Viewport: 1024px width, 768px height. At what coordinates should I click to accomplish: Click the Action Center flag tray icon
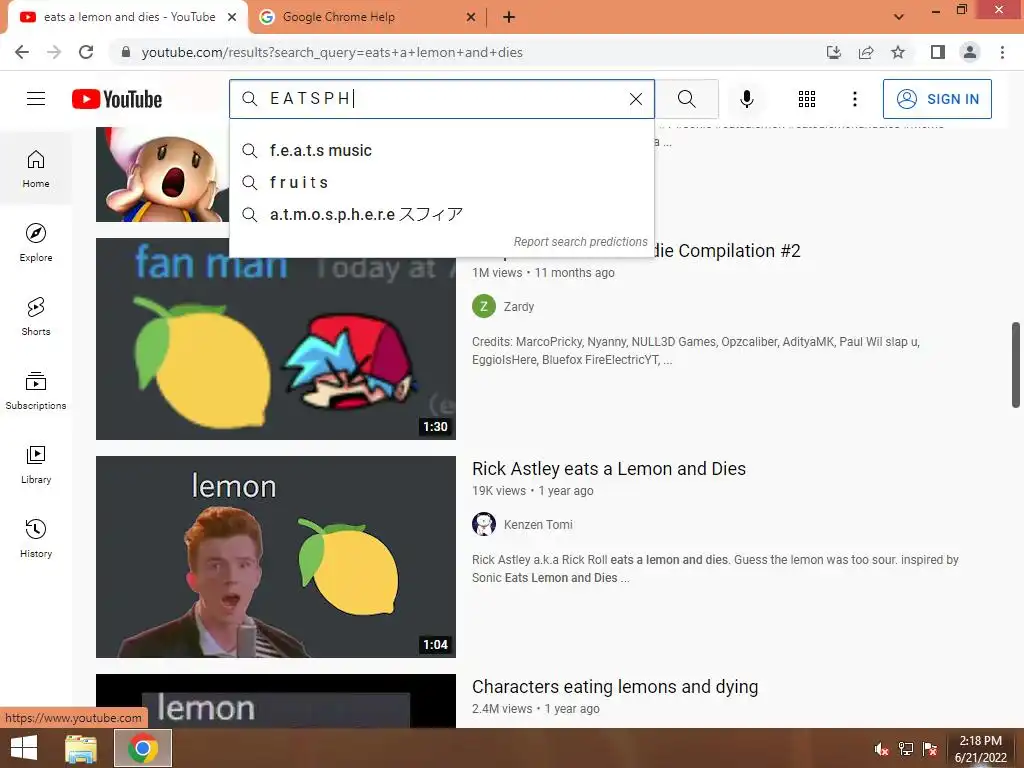pyautogui.click(x=930, y=749)
